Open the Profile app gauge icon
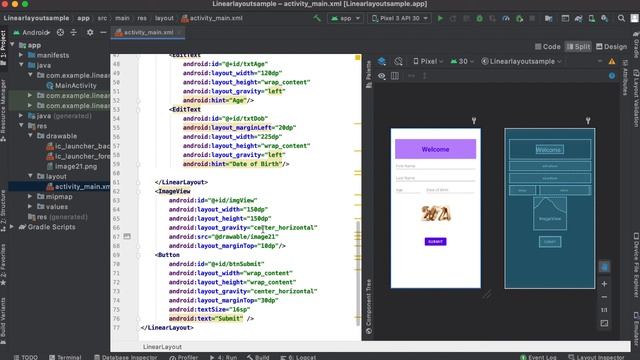The image size is (640, 360). click(506, 18)
